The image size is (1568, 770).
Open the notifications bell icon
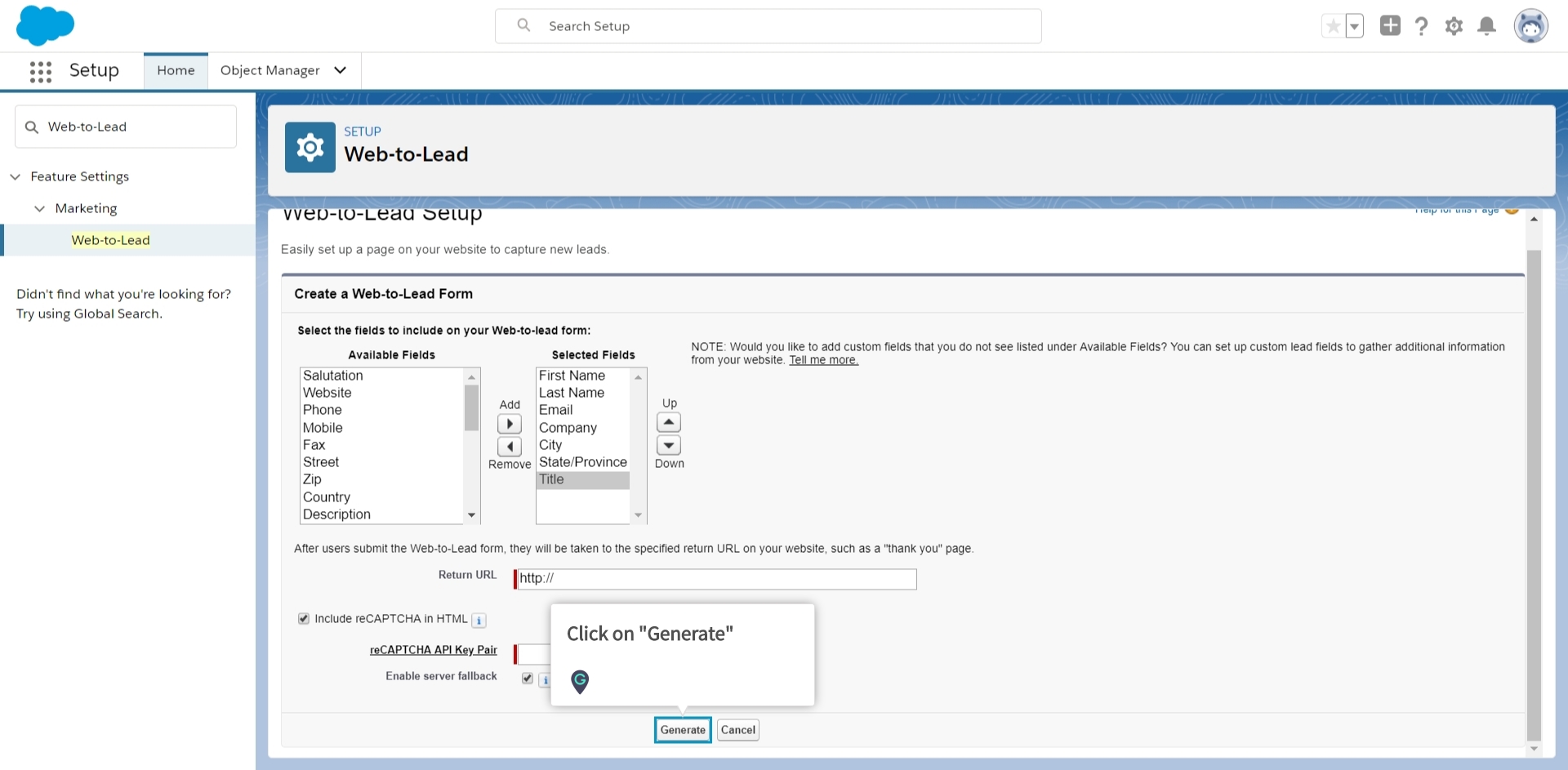pos(1486,25)
